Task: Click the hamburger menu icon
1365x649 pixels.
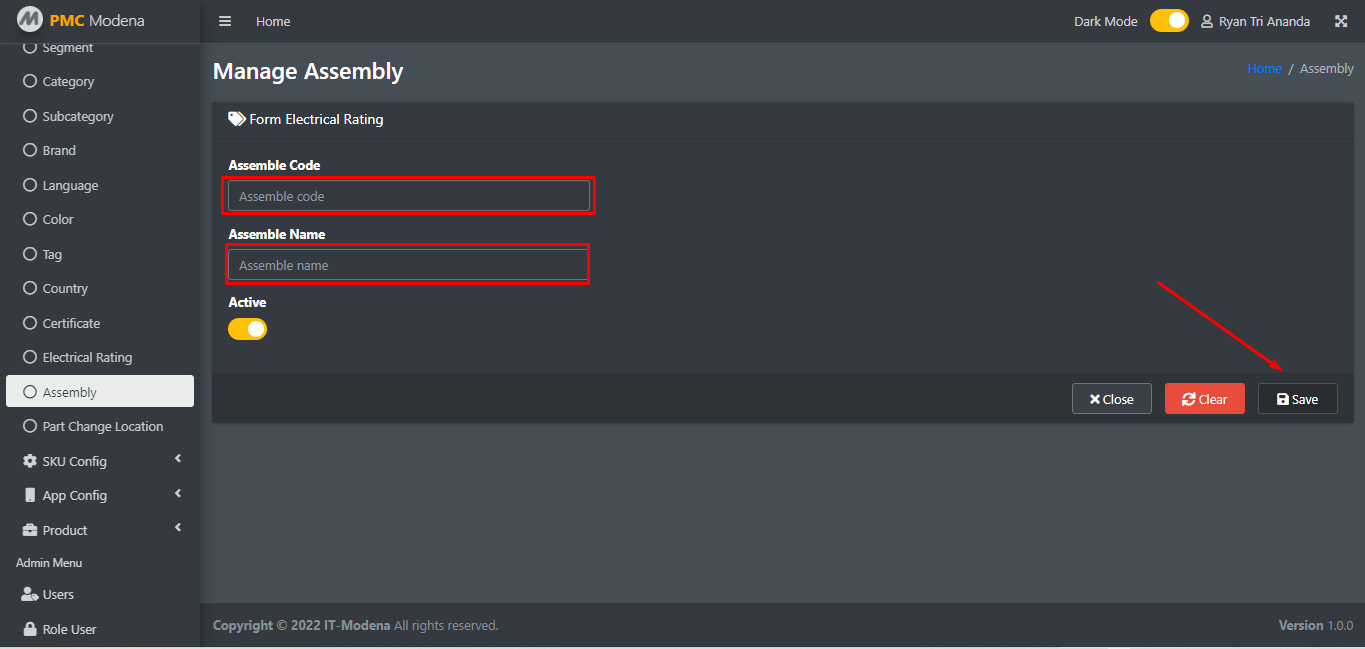Action: [x=225, y=21]
